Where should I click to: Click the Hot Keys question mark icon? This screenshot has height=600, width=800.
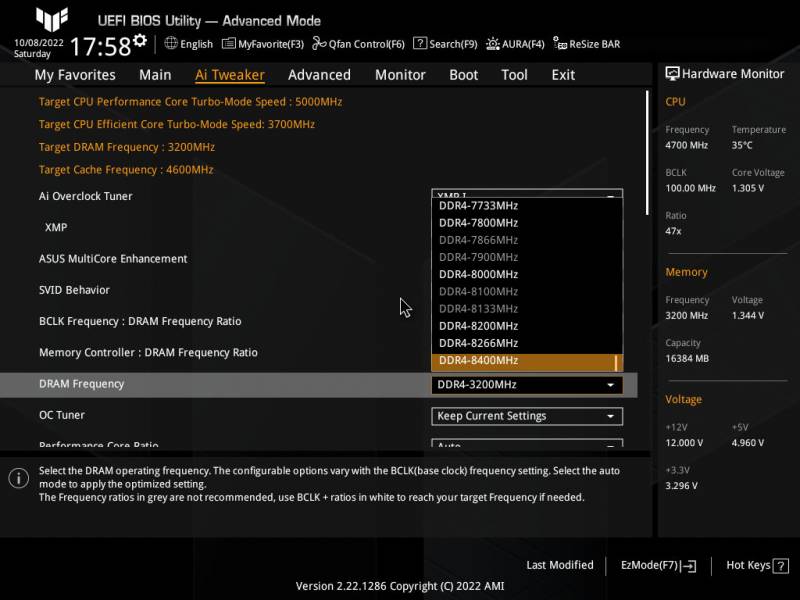[x=781, y=566]
